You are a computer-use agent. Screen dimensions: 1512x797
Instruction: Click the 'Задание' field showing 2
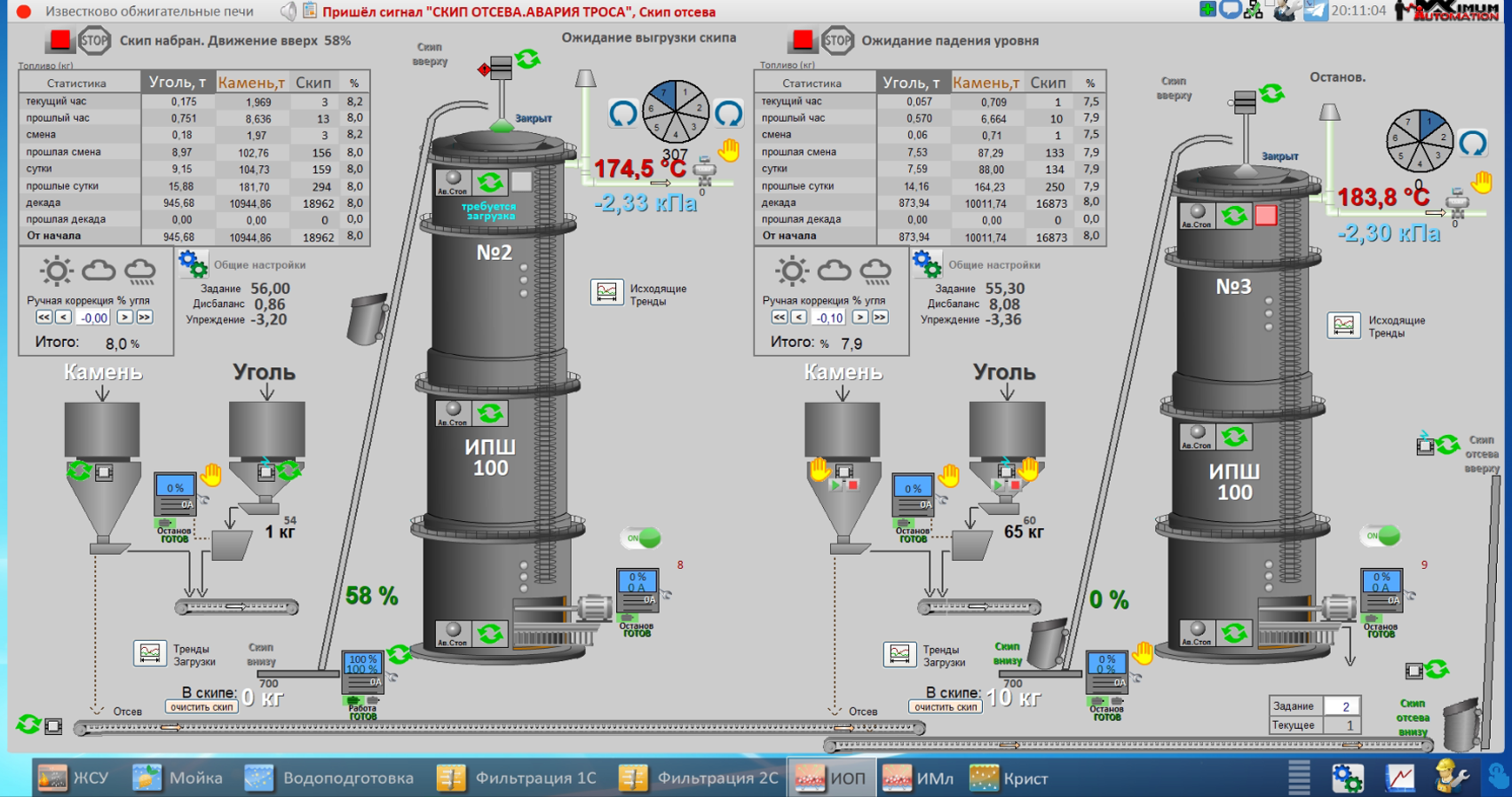coord(1342,706)
